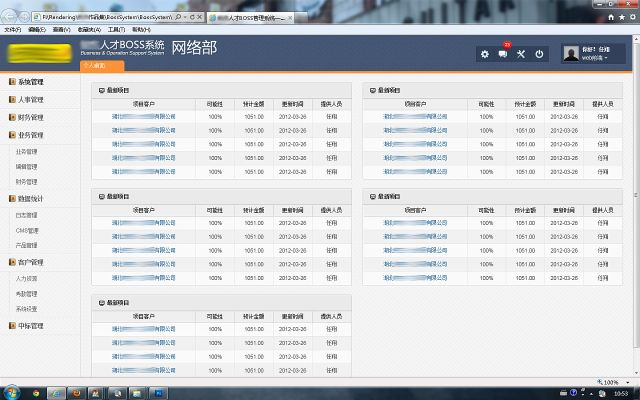640x400 pixels.
Task: Click the user avatar photo in header
Action: (x=569, y=53)
